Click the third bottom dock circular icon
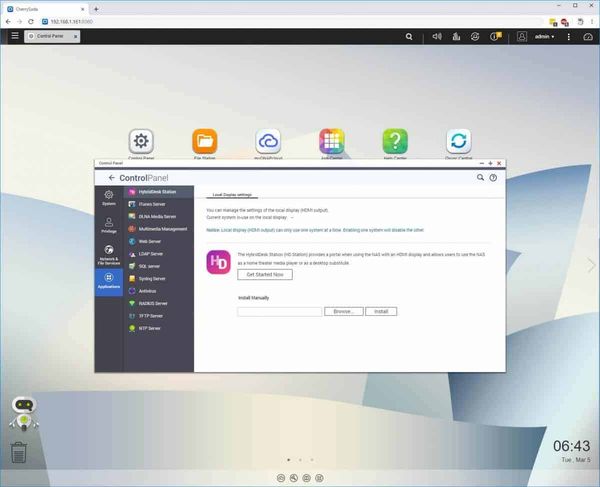This screenshot has height=487, width=600. pos(307,478)
